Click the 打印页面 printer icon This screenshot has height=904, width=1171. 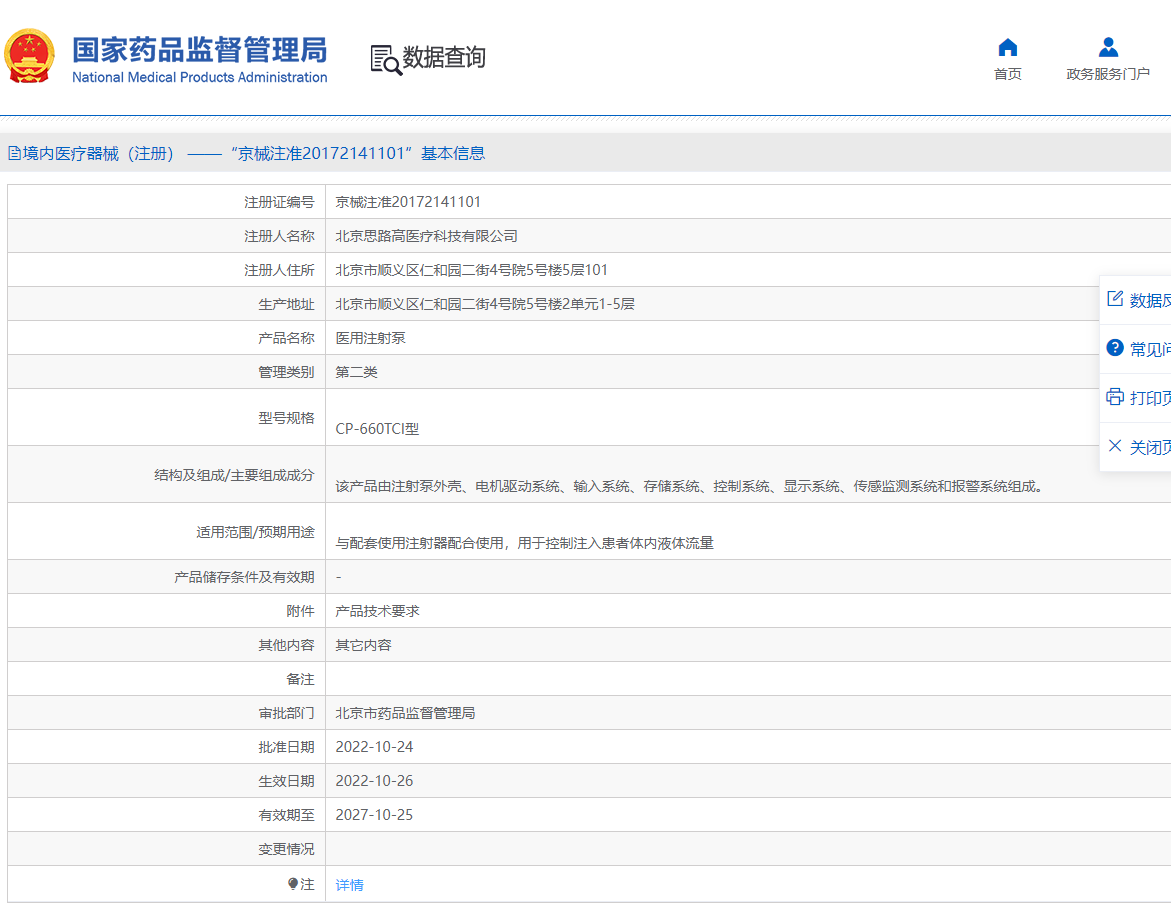[x=1115, y=397]
